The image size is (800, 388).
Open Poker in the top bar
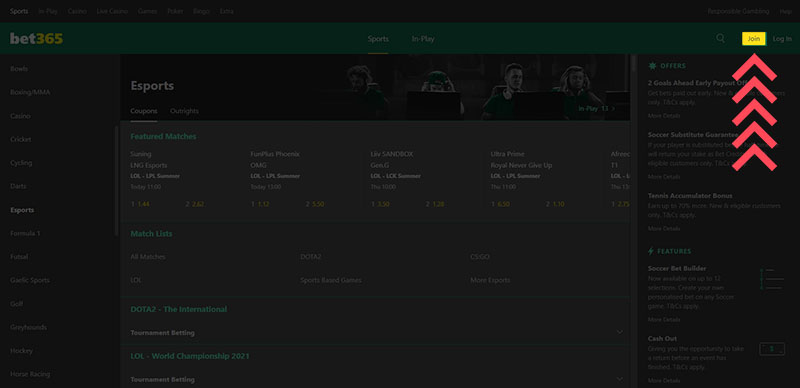tap(176, 11)
